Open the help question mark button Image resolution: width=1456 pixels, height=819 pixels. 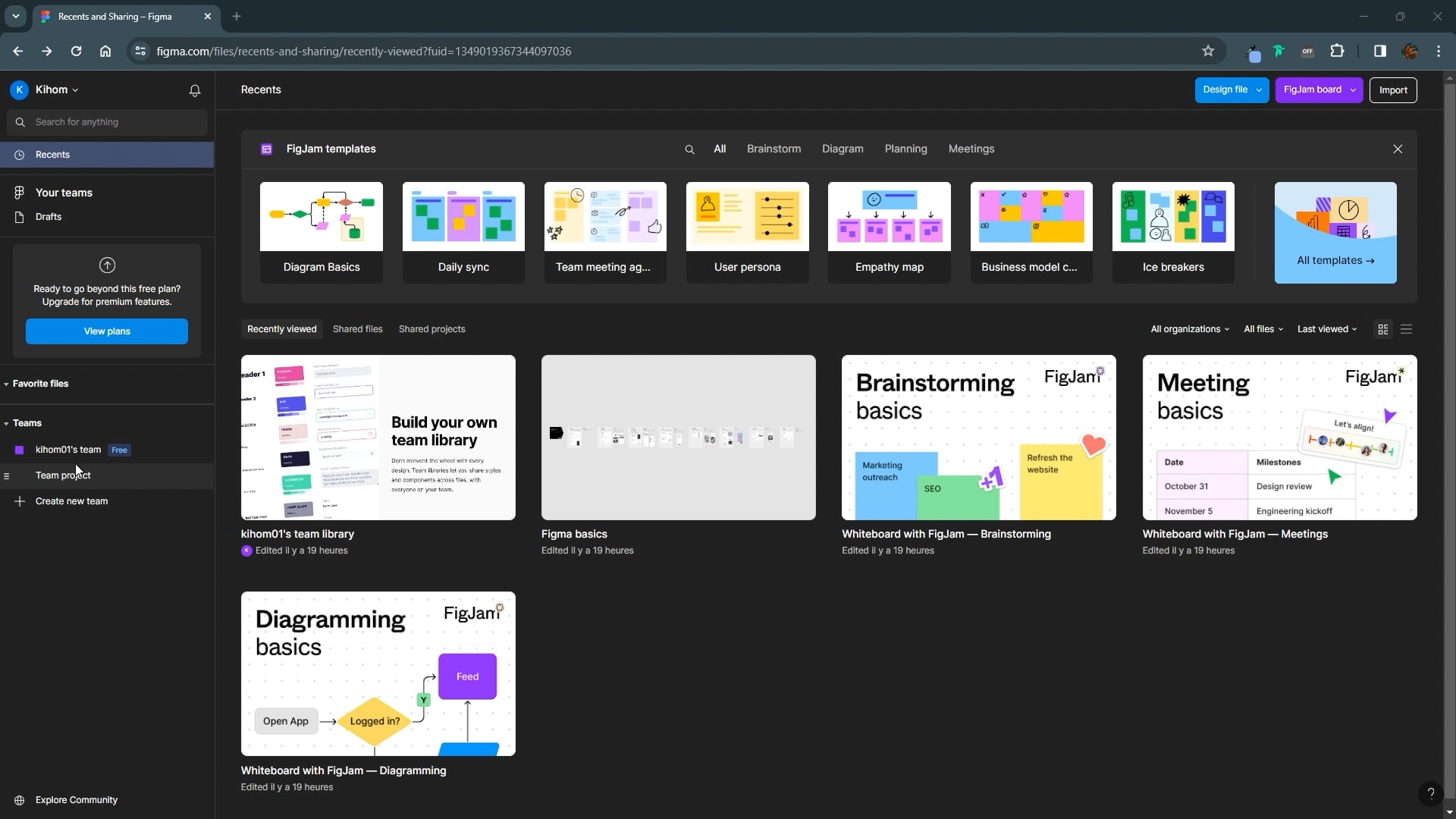1430,793
